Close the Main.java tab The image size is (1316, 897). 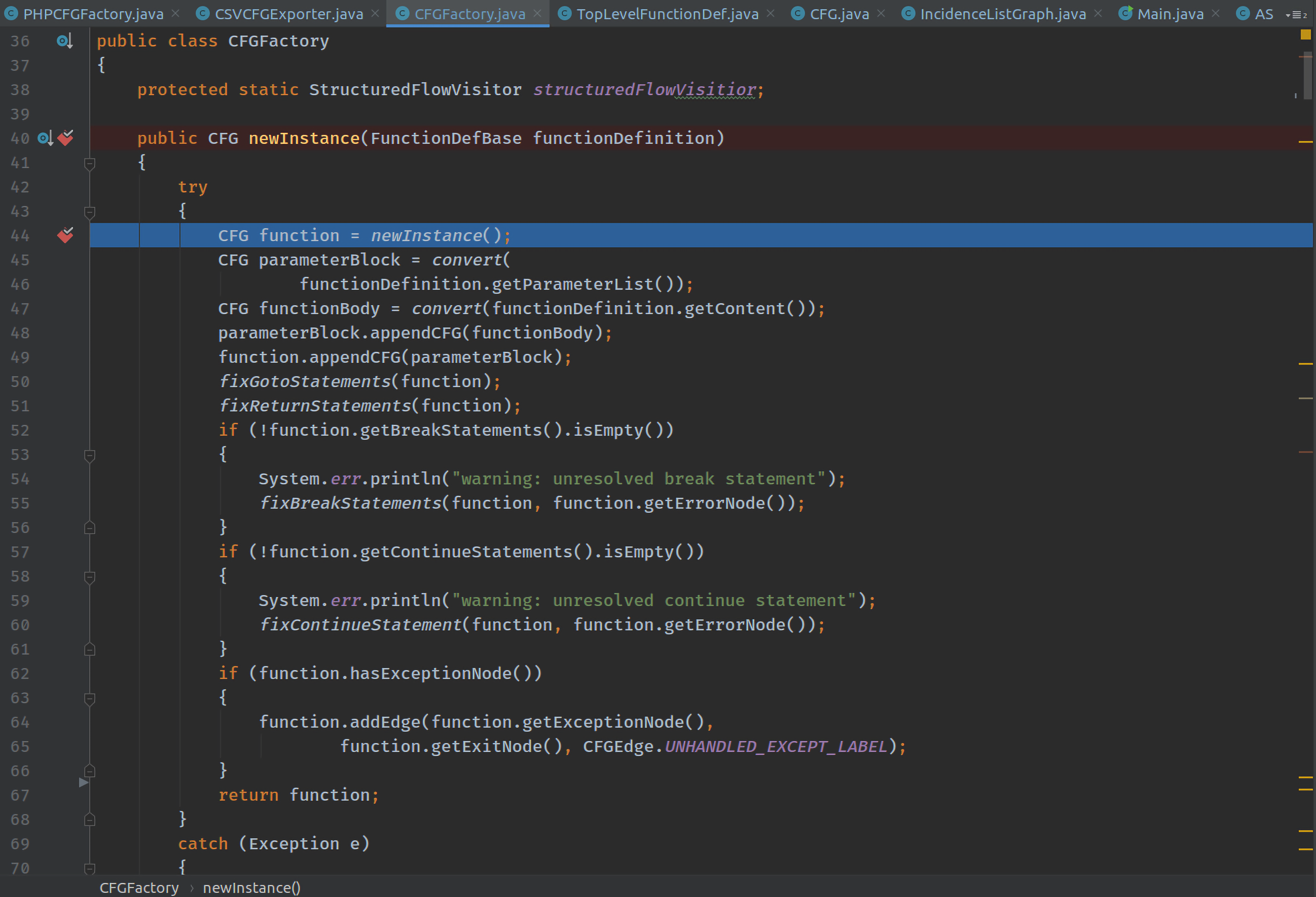coord(1216,14)
